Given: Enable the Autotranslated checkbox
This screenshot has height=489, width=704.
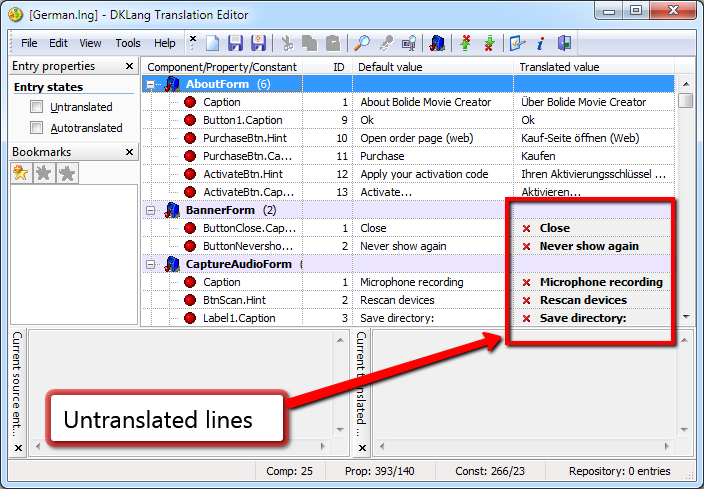Looking at the screenshot, I should [x=37, y=128].
